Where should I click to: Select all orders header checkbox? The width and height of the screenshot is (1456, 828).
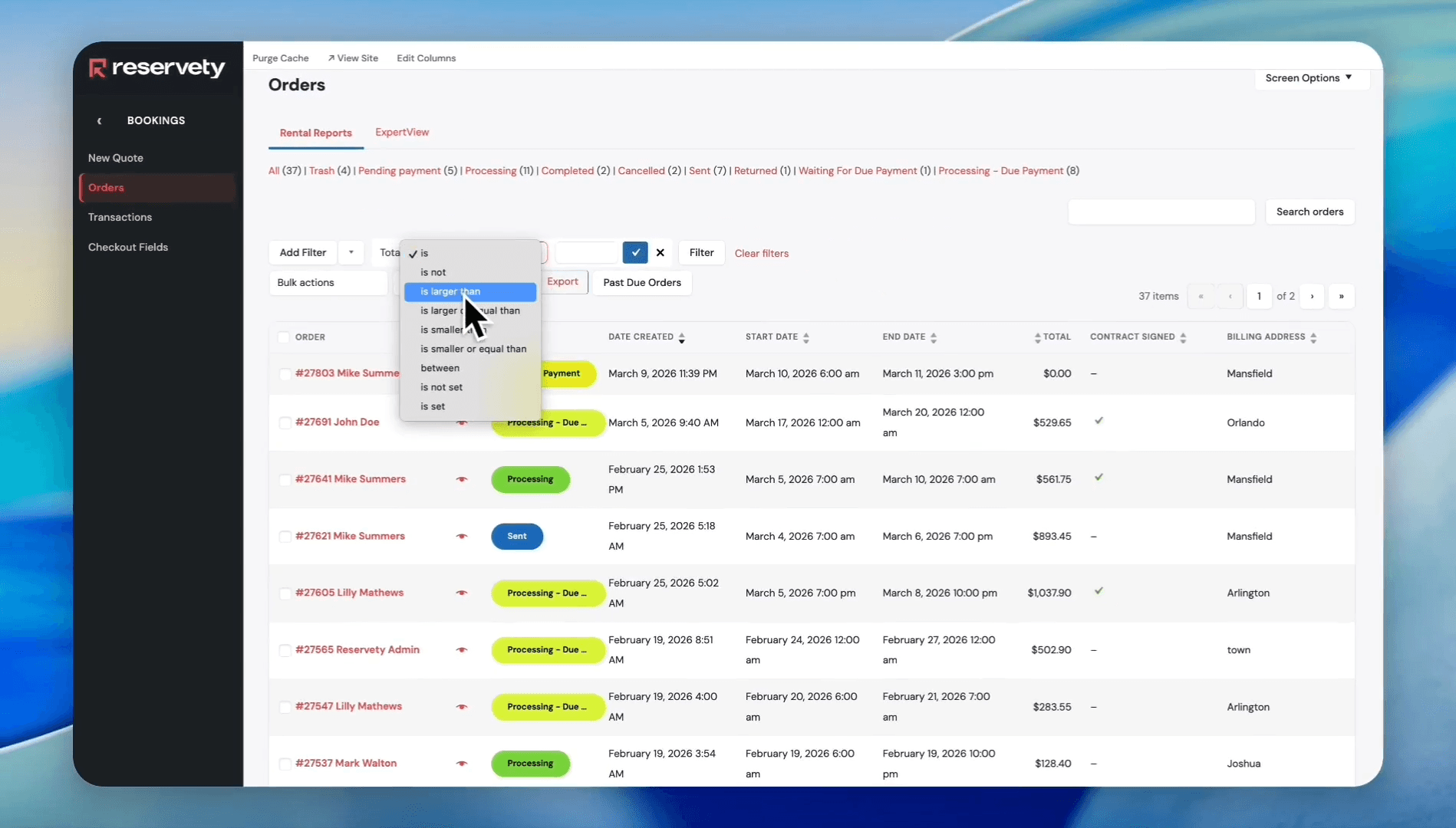pyautogui.click(x=284, y=337)
